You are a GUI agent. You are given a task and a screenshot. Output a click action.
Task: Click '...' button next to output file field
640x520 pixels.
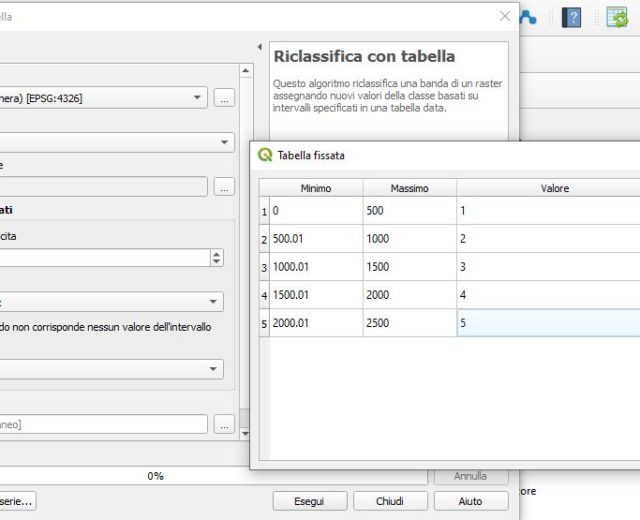tap(224, 424)
